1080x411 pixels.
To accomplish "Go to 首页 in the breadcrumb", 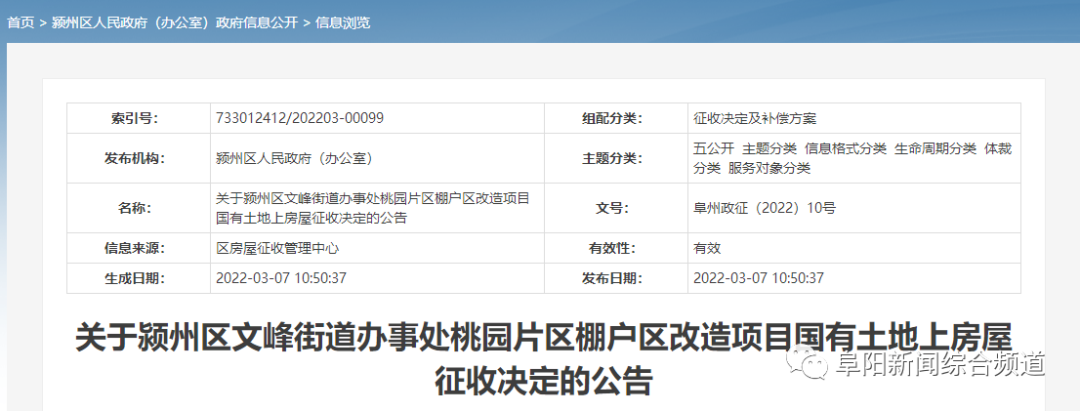I will pyautogui.click(x=20, y=23).
